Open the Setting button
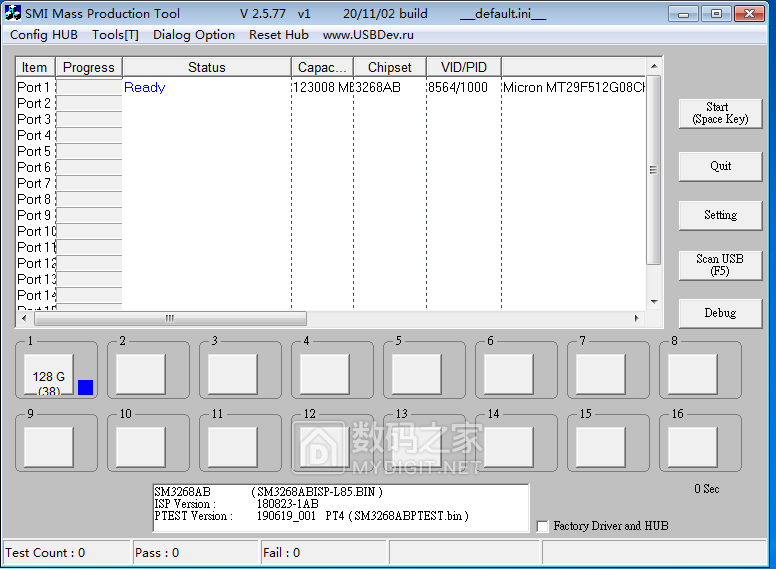This screenshot has height=569, width=776. tap(720, 215)
